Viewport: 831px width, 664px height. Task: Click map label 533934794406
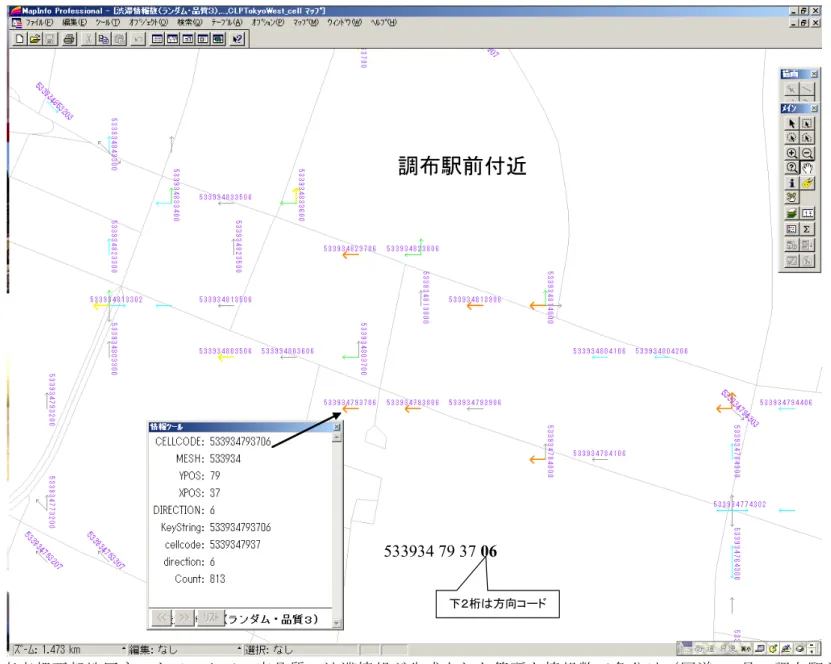point(786,402)
